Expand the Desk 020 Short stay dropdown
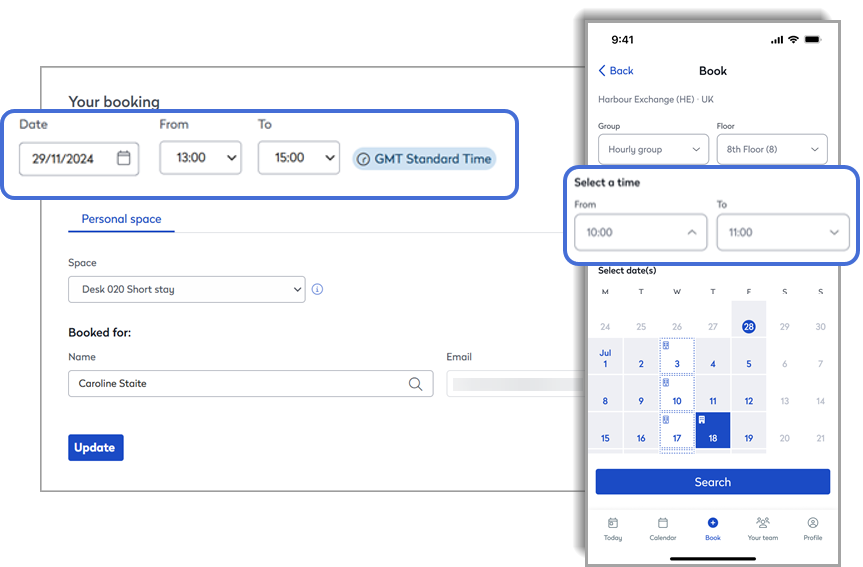Viewport: 863px width, 567px height. pos(187,290)
